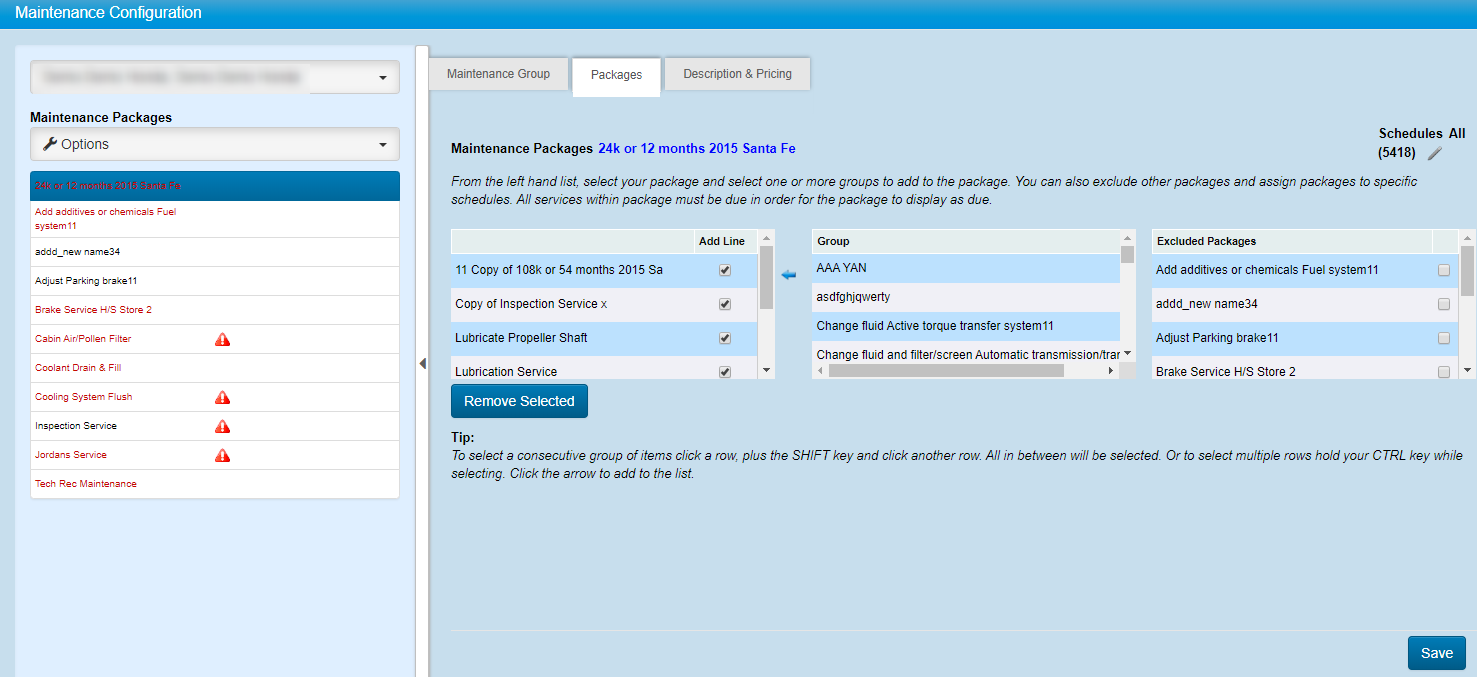Toggle Add Line for 11 Copy of 108k row
Image resolution: width=1477 pixels, height=677 pixels.
[x=725, y=270]
